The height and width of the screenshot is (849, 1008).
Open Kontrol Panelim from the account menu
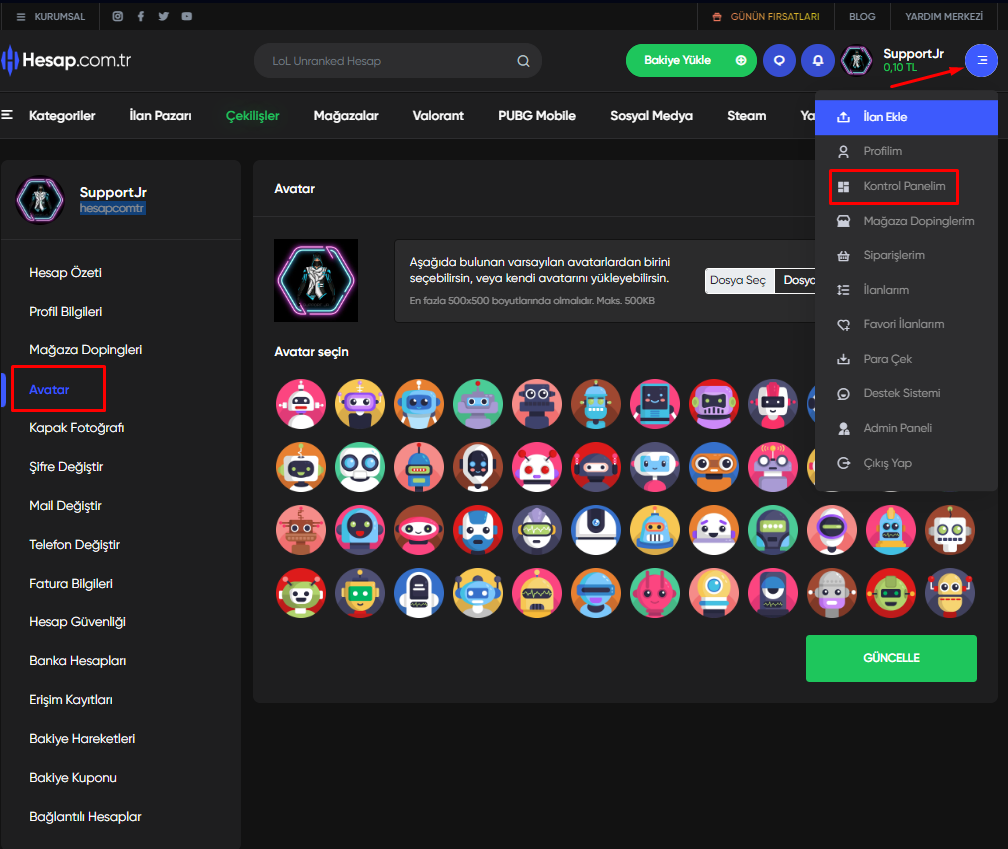906,186
